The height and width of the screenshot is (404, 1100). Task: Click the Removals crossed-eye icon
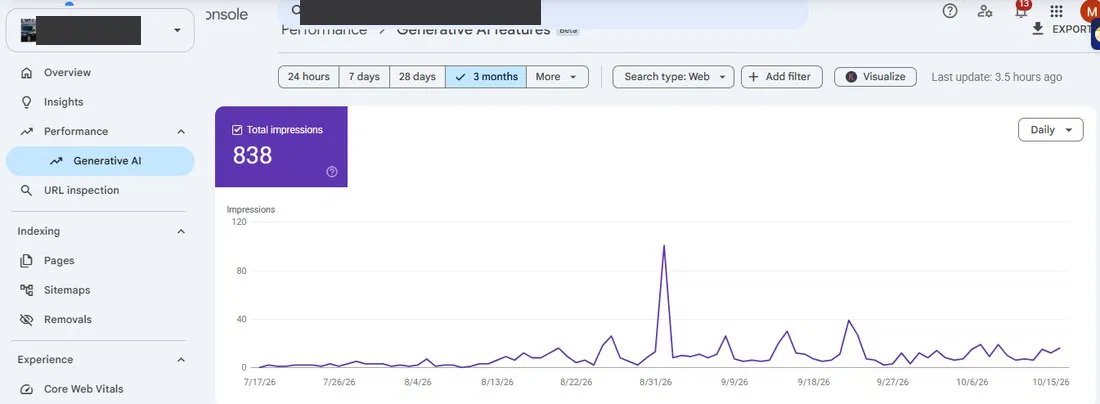coord(27,319)
